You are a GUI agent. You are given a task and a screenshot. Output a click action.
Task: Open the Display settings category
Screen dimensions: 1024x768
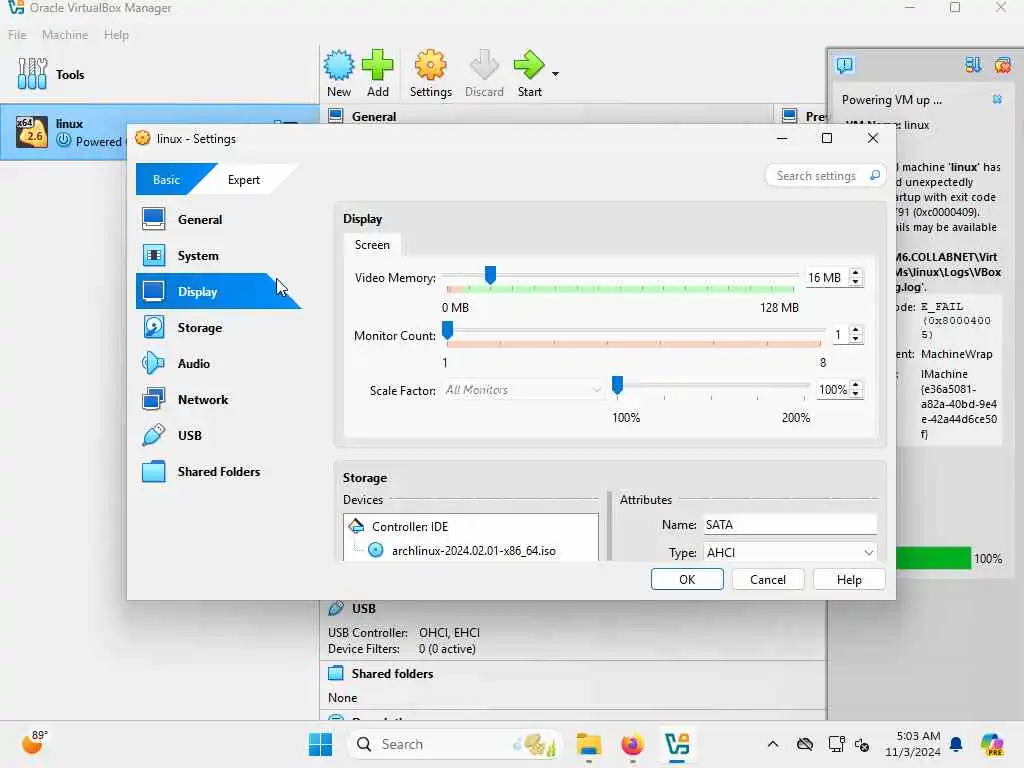pyautogui.click(x=197, y=291)
